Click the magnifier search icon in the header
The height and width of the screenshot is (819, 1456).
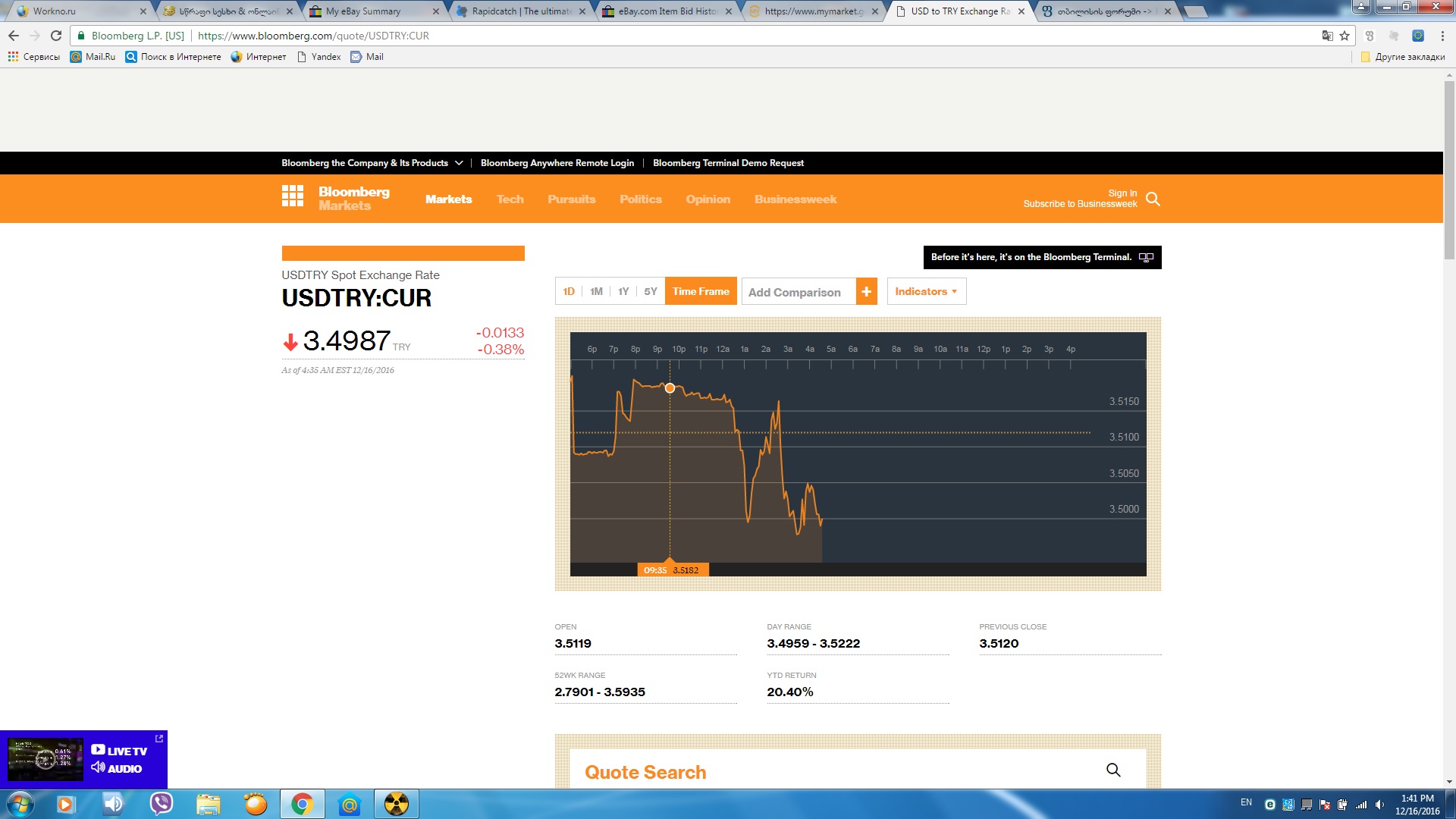(x=1153, y=199)
